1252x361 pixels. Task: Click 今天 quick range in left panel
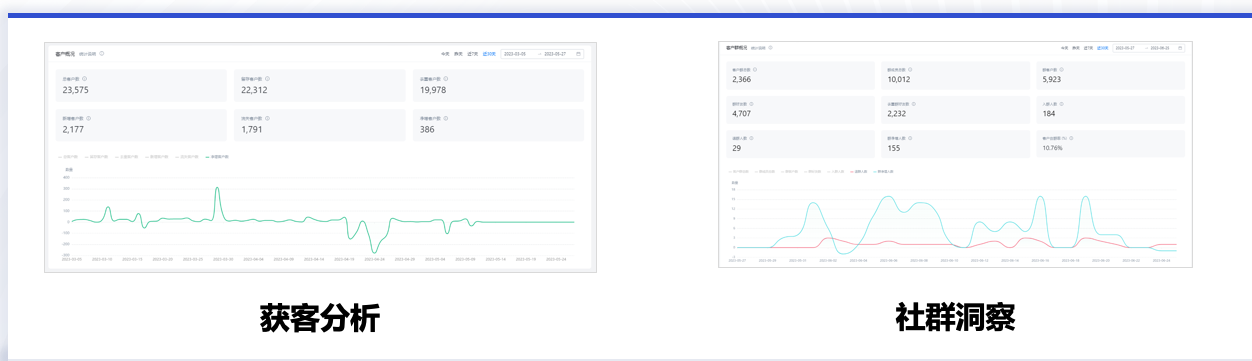point(445,53)
